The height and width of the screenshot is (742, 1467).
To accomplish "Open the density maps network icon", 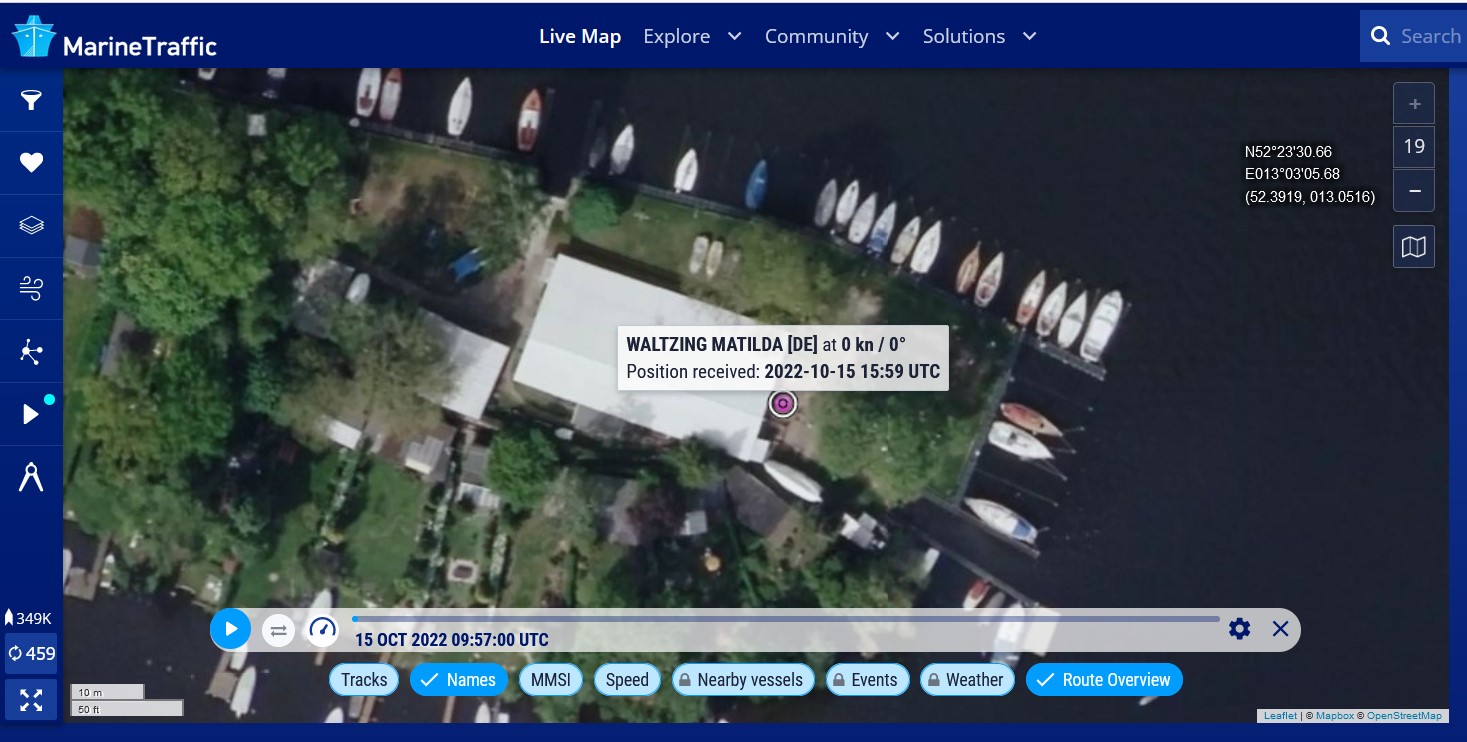I will point(32,351).
